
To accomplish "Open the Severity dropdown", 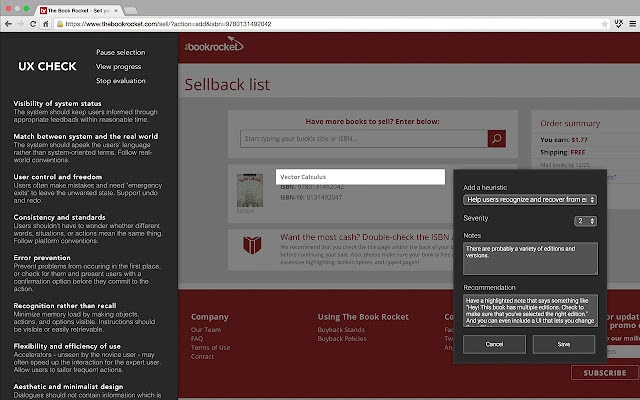I will [585, 220].
